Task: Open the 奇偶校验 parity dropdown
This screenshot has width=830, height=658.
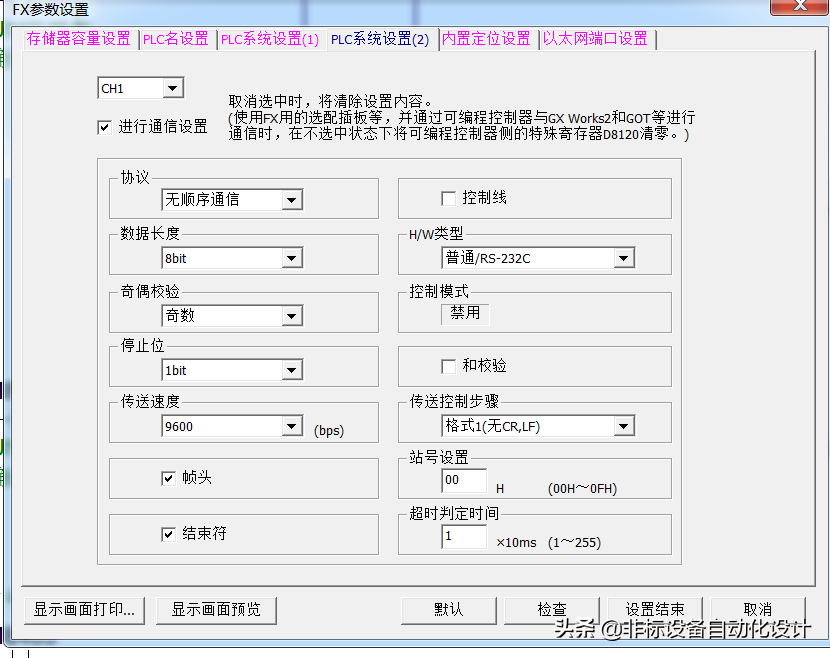Action: tap(291, 316)
